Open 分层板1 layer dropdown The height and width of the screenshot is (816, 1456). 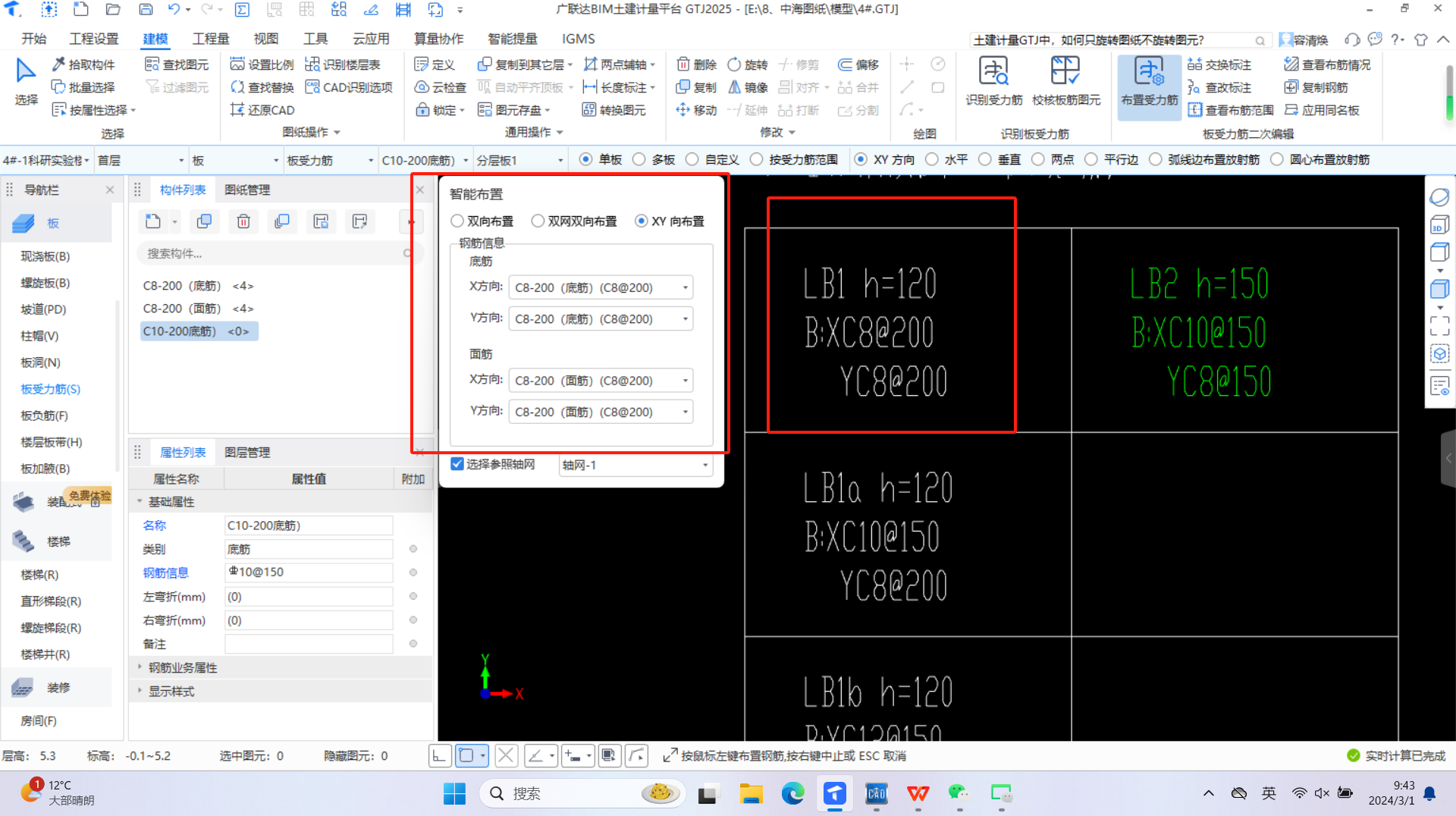tap(520, 160)
